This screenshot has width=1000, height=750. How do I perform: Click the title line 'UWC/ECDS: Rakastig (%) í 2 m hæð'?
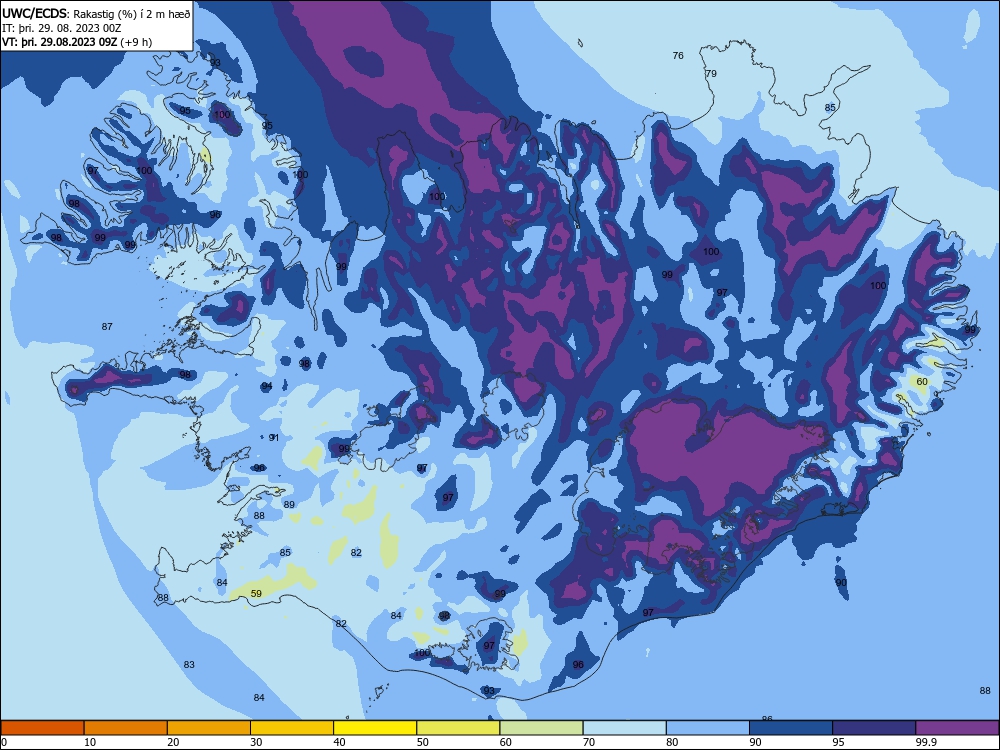pyautogui.click(x=96, y=14)
